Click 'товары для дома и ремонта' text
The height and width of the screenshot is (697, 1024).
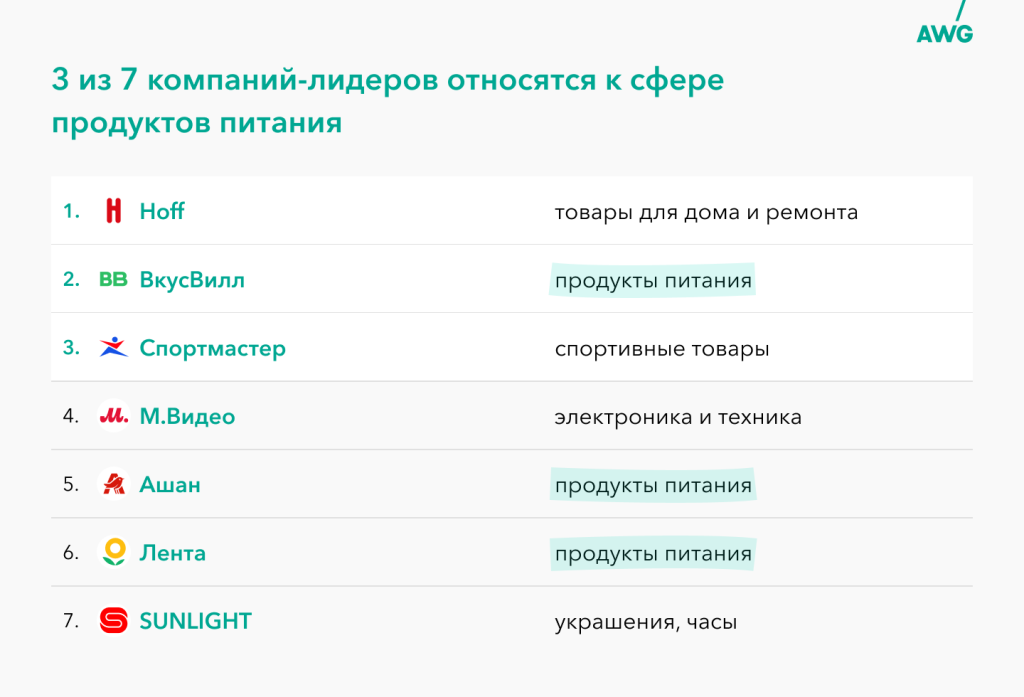coord(706,213)
